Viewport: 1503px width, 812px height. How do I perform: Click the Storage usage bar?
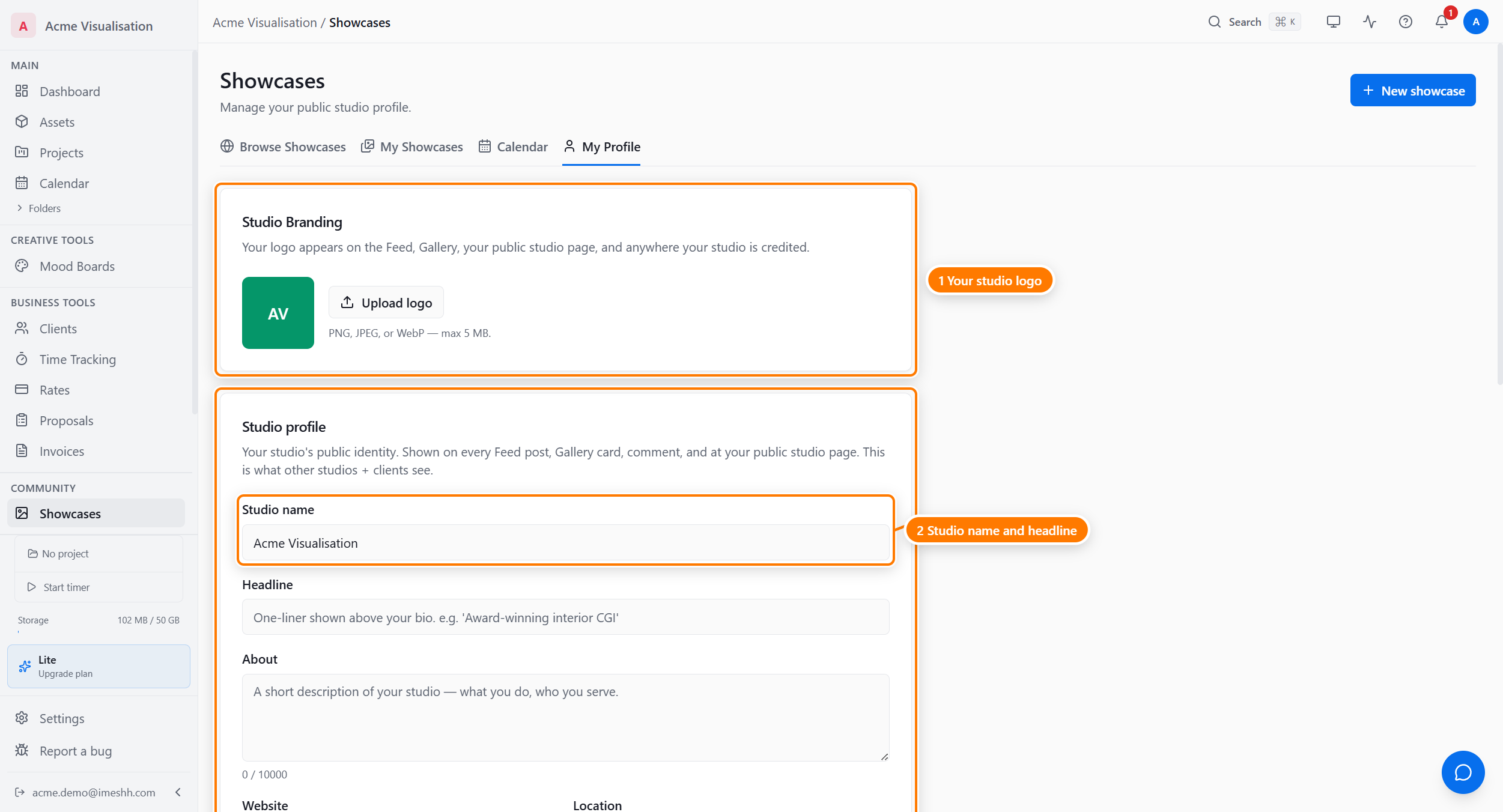99,632
